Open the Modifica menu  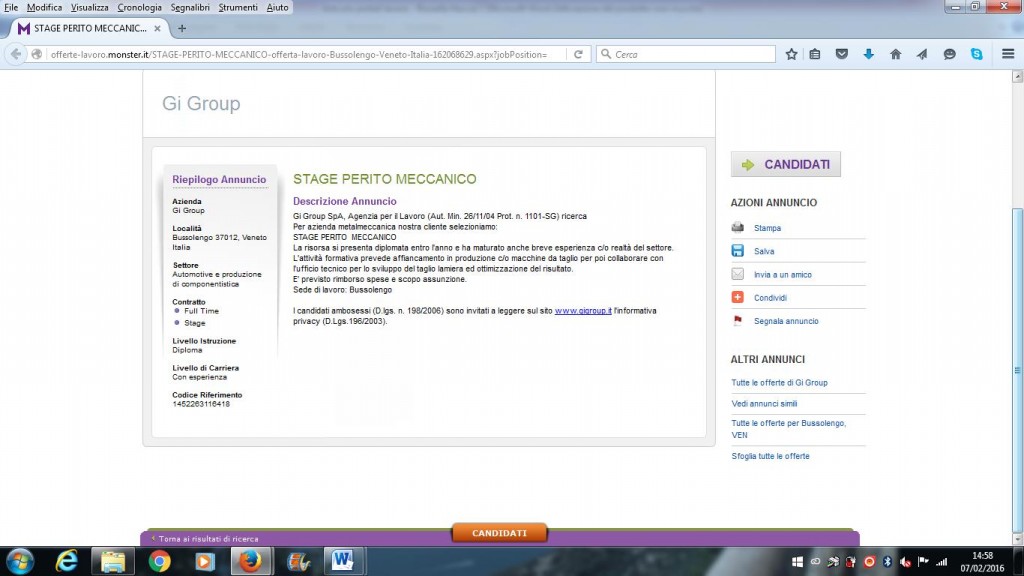click(x=44, y=7)
